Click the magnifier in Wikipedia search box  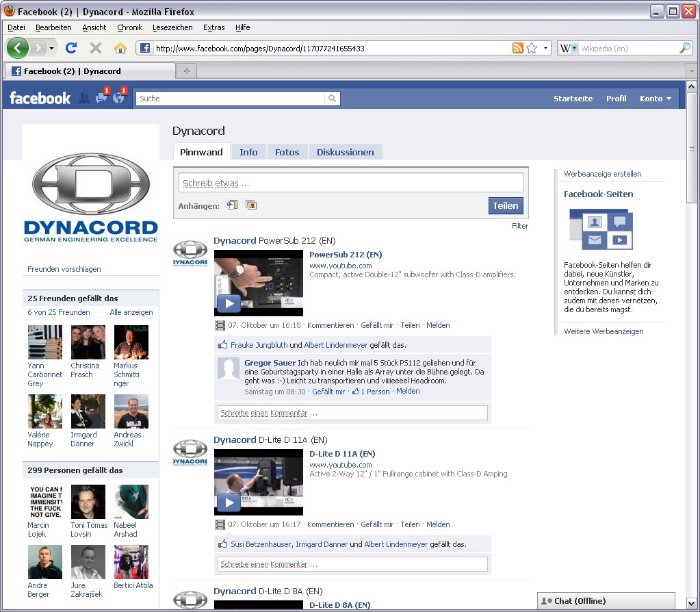pyautogui.click(x=684, y=48)
